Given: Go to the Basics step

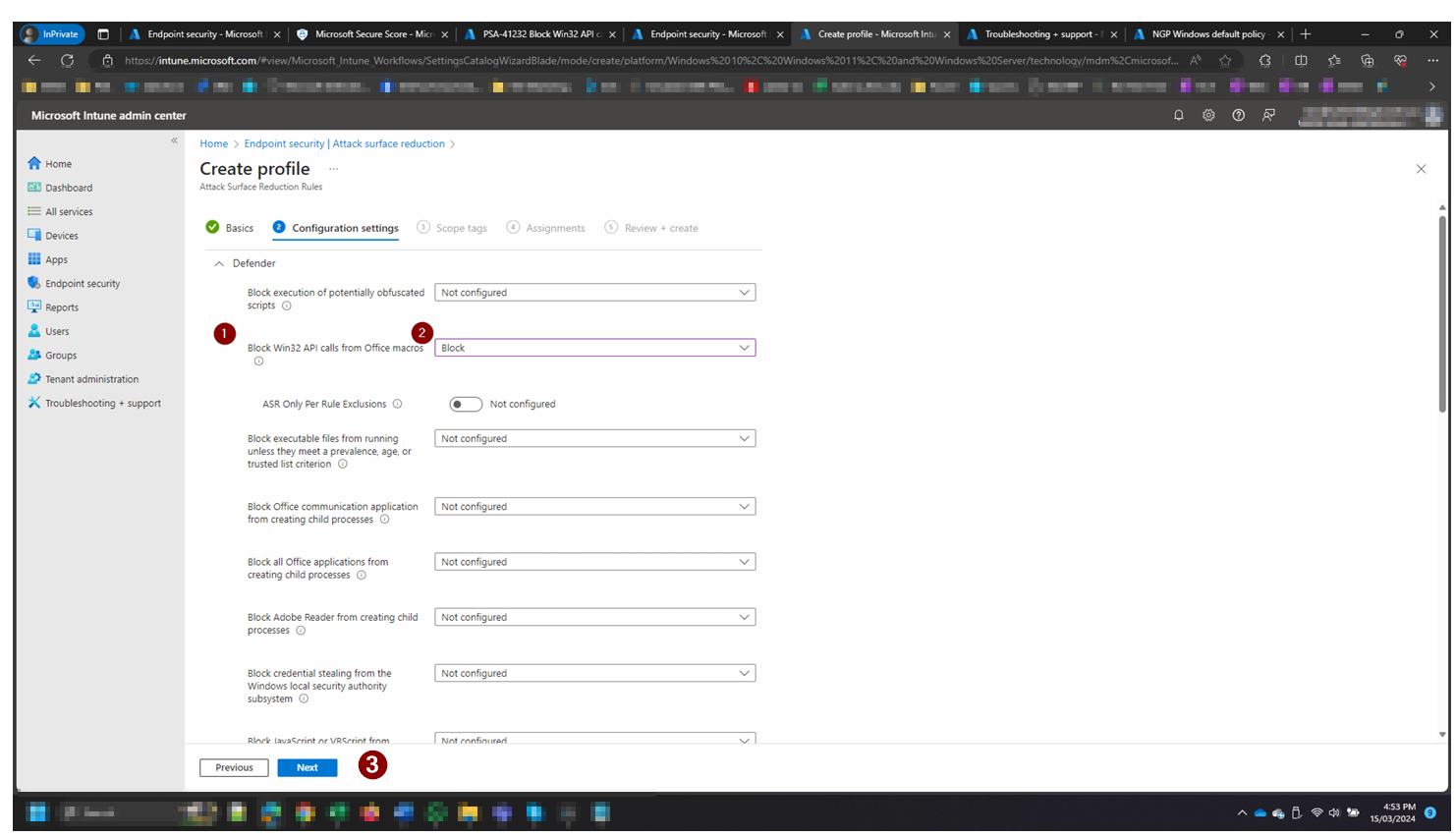Looking at the screenshot, I should click(230, 228).
